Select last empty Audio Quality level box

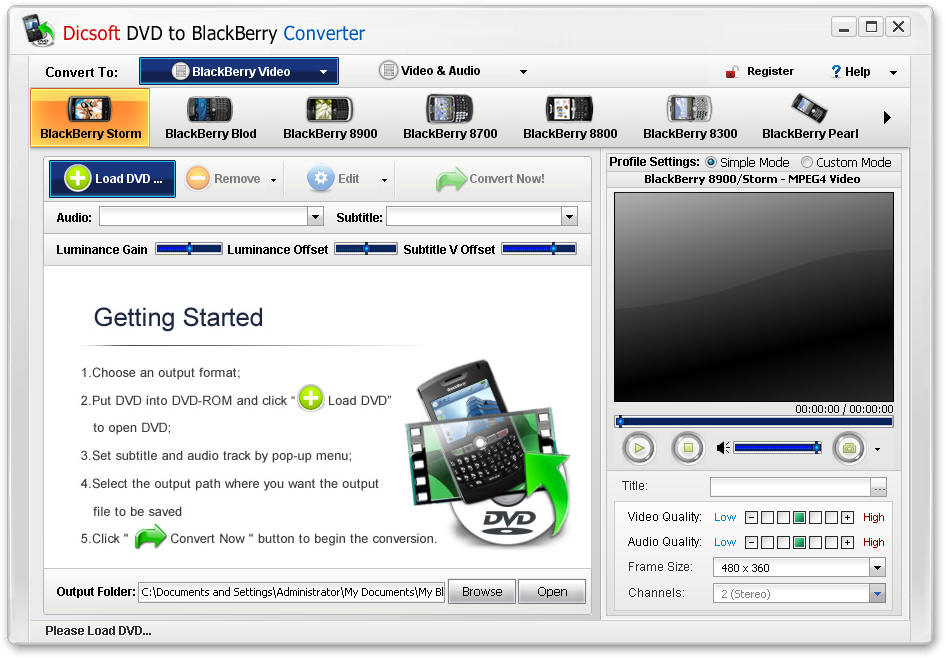point(831,542)
